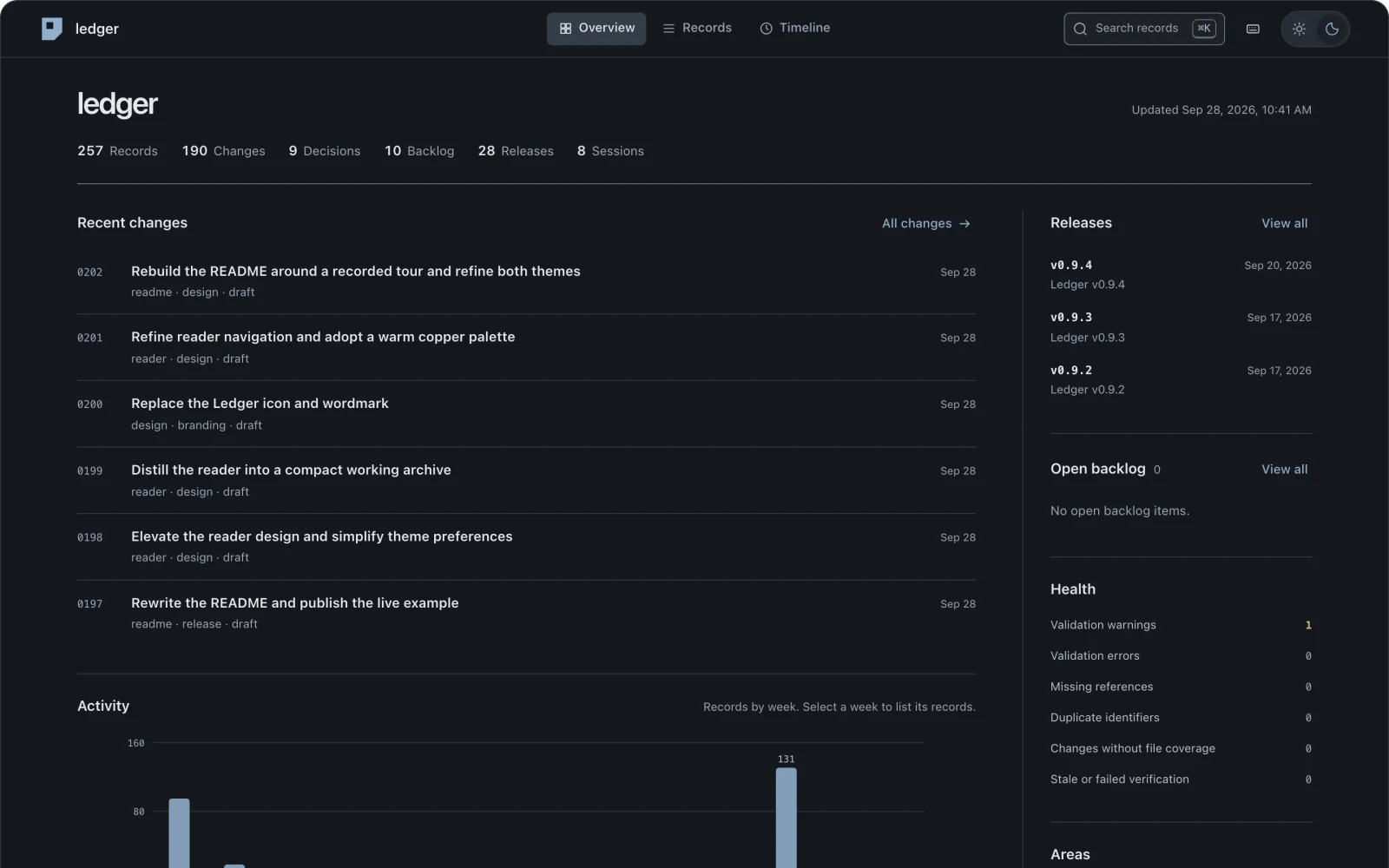
Task: Open the 10 Backlog stat
Action: [419, 151]
